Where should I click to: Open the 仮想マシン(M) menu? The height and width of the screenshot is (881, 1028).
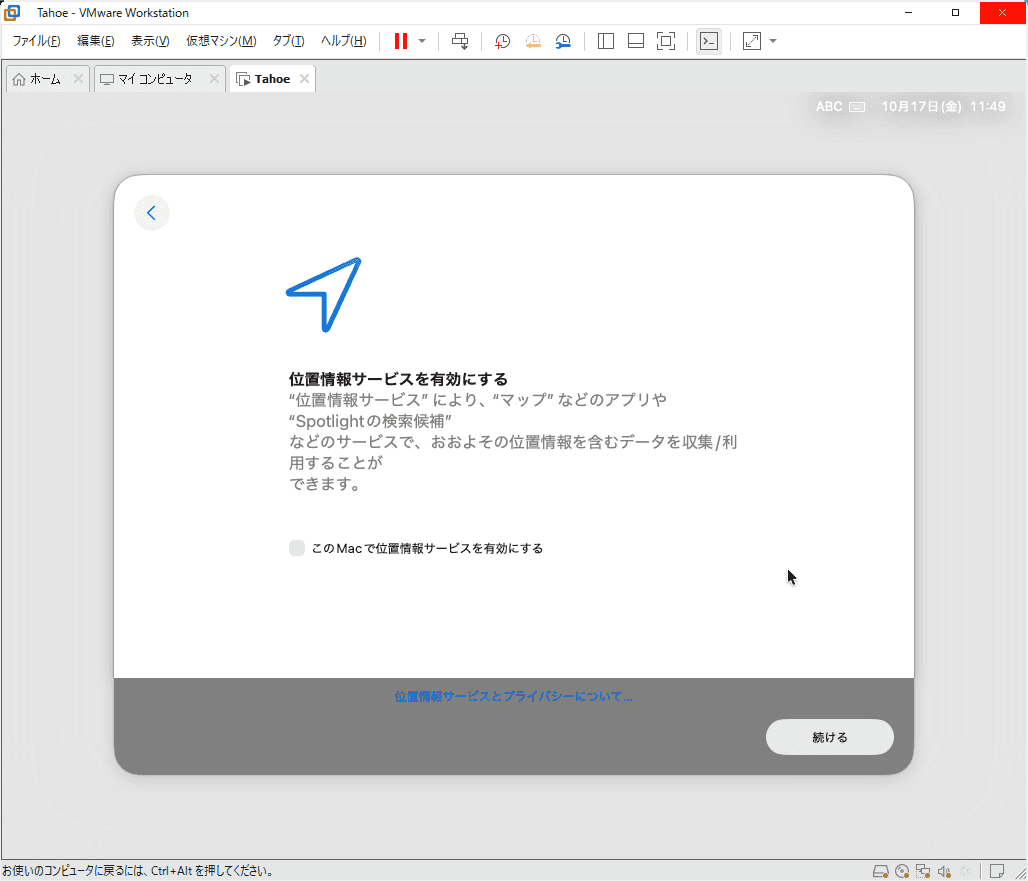coord(221,41)
